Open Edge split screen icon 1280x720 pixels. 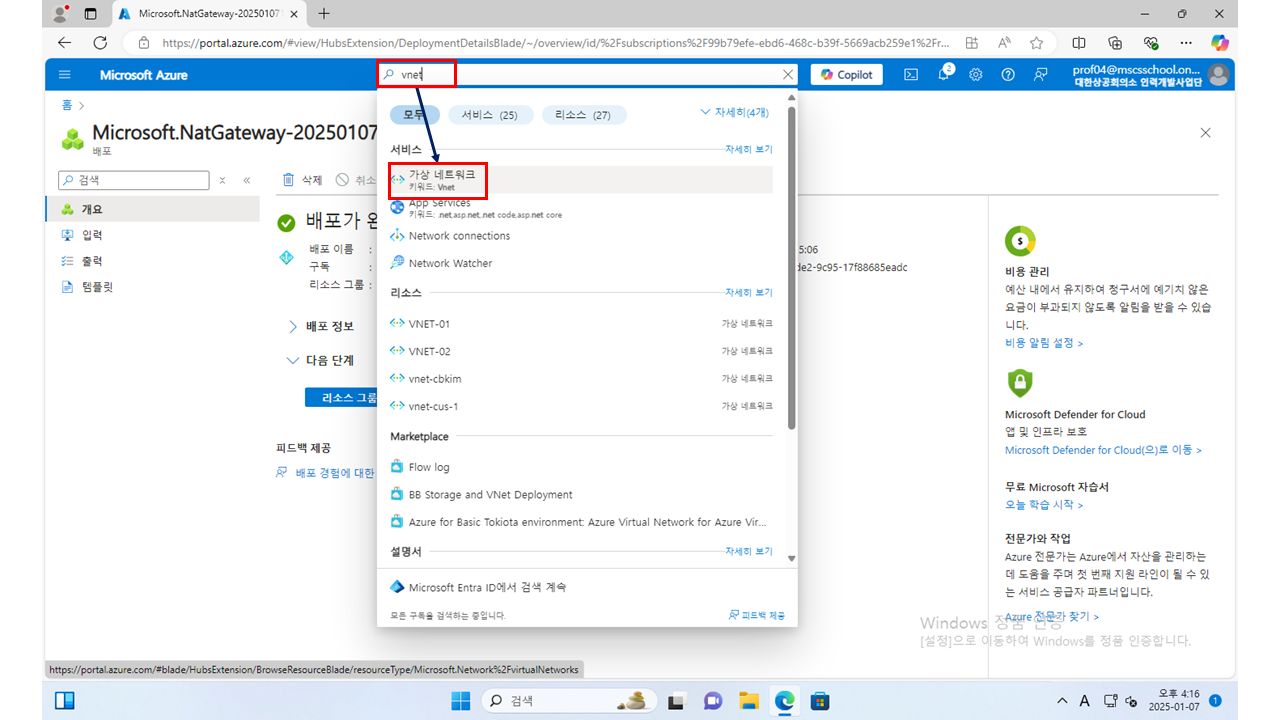pos(1079,43)
